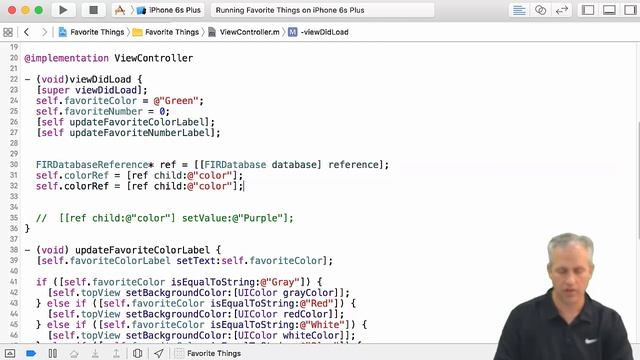
Task: Click self.favoriteNumber = 0 line
Action: point(102,111)
